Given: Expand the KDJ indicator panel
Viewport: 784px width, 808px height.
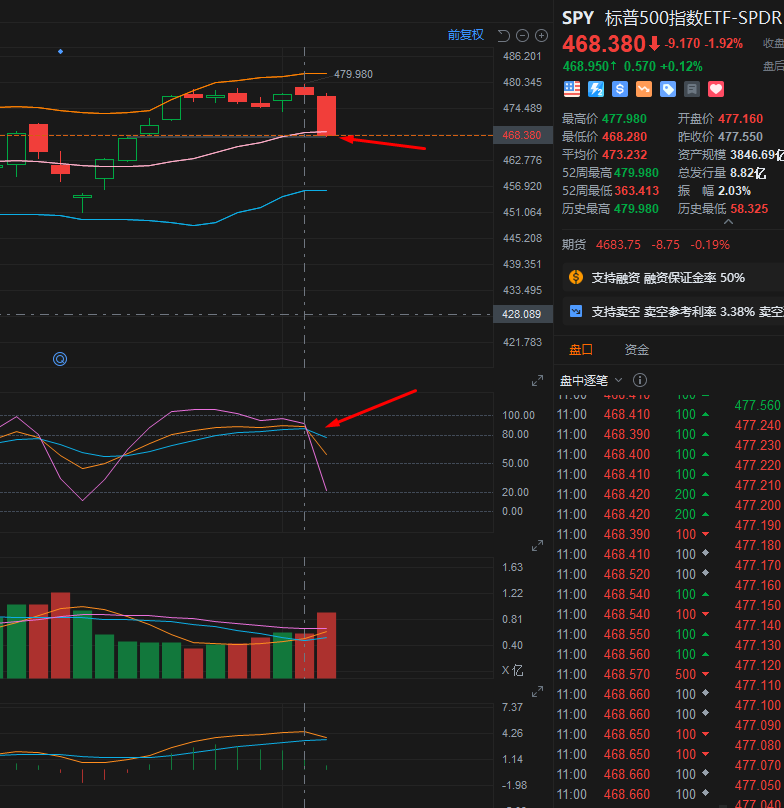Looking at the screenshot, I should (538, 381).
